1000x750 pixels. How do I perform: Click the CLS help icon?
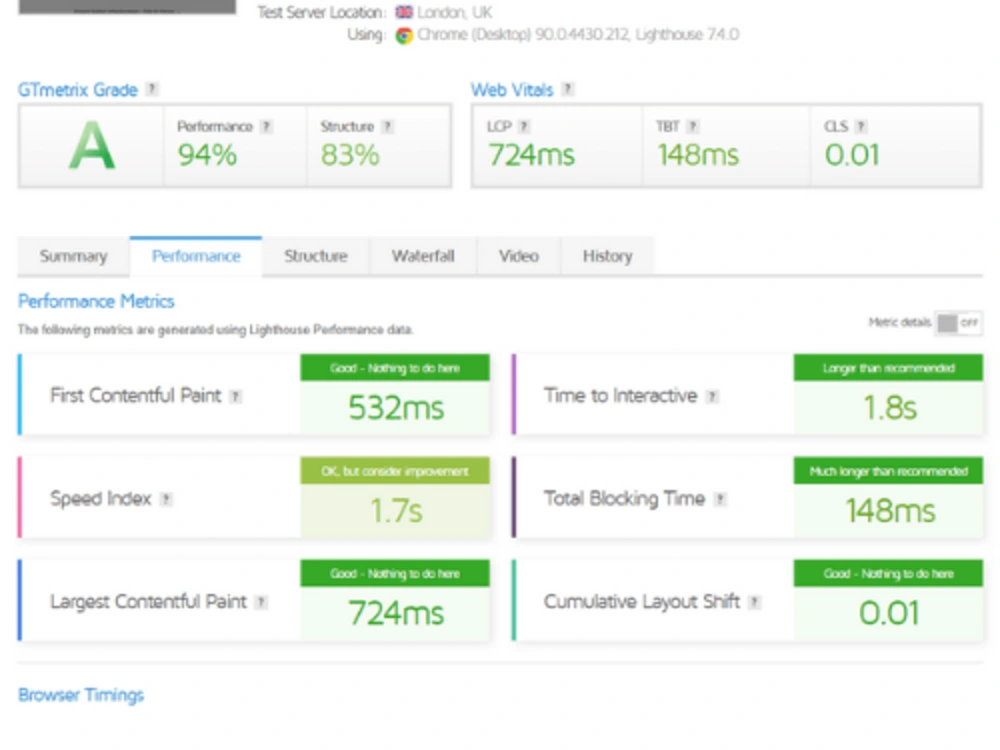pos(860,126)
